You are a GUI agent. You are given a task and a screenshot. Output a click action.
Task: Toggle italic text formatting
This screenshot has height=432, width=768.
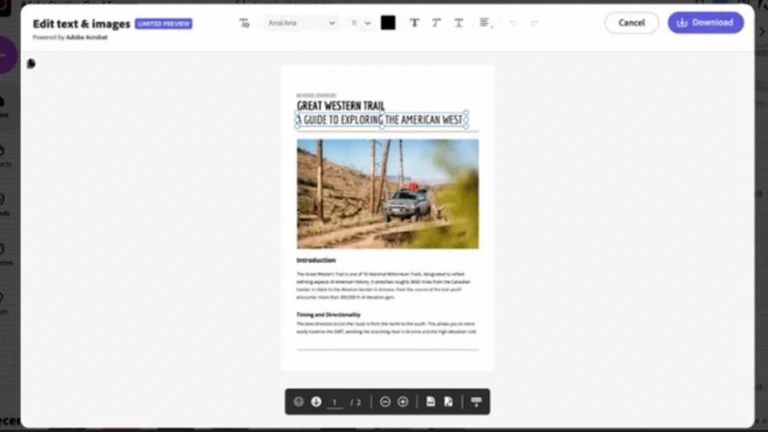click(436, 23)
